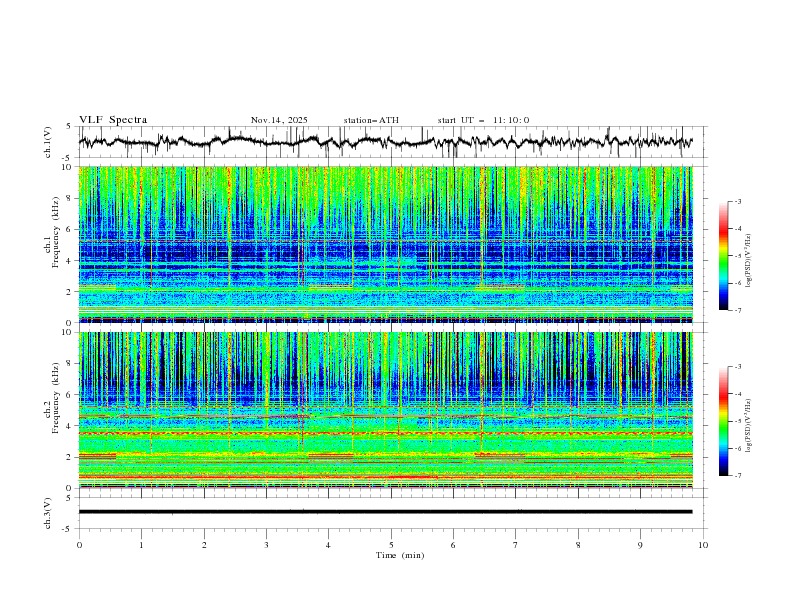Click the "Time (min)" axis label
Screen dimensions: 792x612
(400, 555)
